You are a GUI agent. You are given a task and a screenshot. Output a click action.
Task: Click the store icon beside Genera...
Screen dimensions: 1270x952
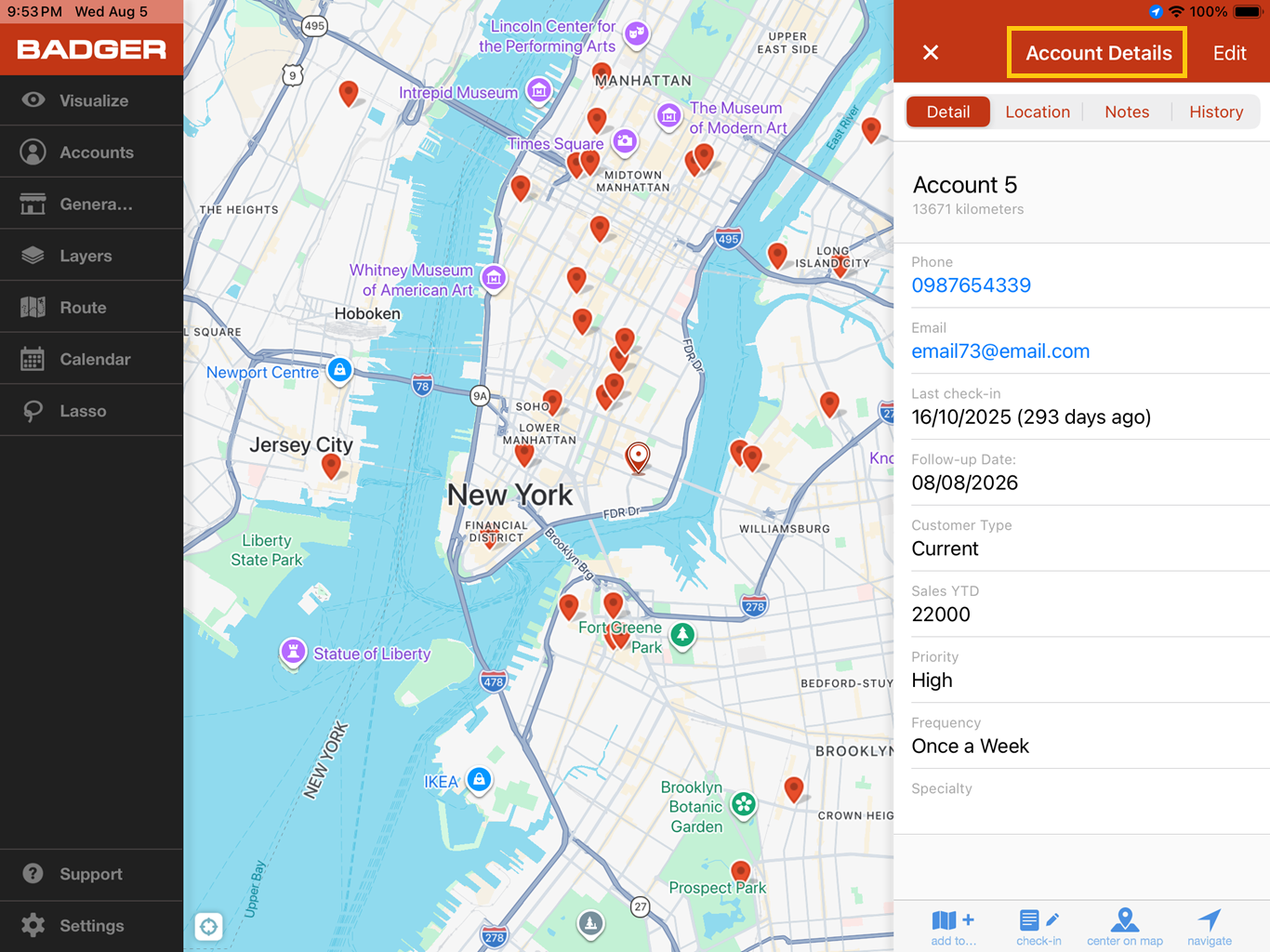point(33,204)
